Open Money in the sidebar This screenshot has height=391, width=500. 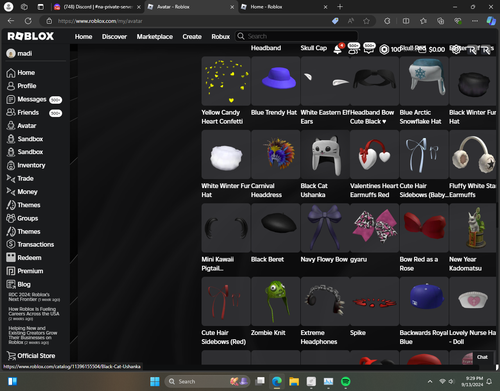click(22, 192)
